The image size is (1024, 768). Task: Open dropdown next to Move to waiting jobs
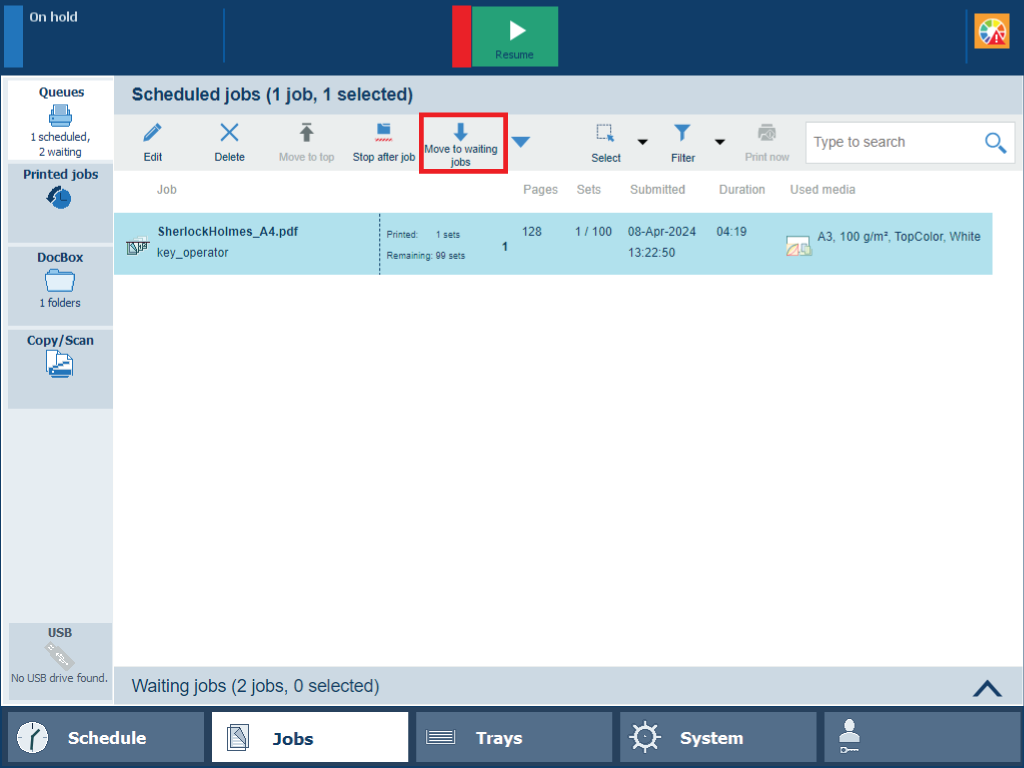[x=521, y=142]
